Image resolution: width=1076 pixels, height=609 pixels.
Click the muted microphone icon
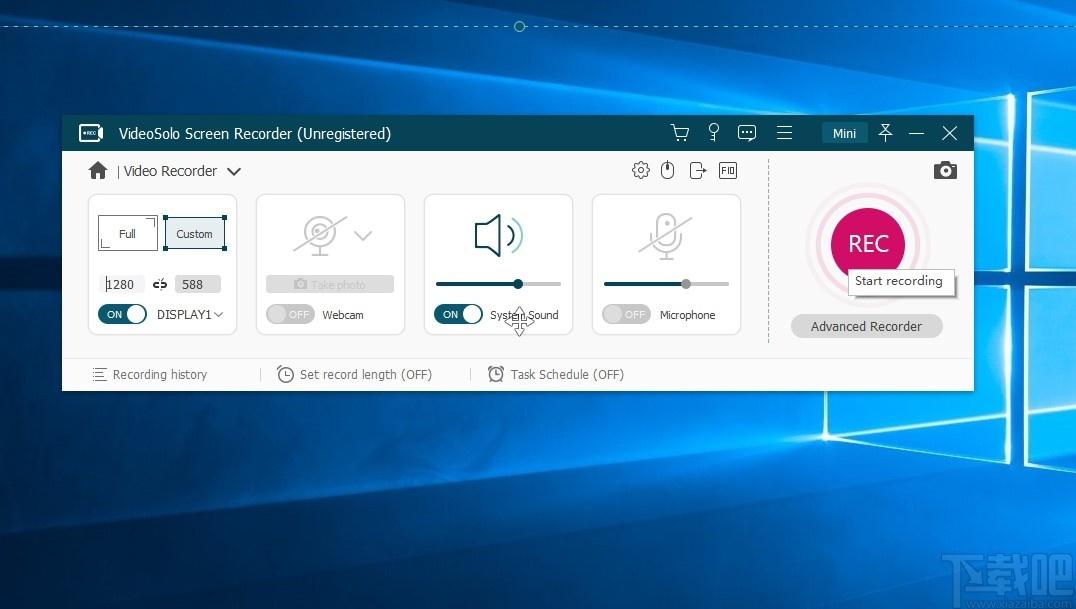(666, 235)
